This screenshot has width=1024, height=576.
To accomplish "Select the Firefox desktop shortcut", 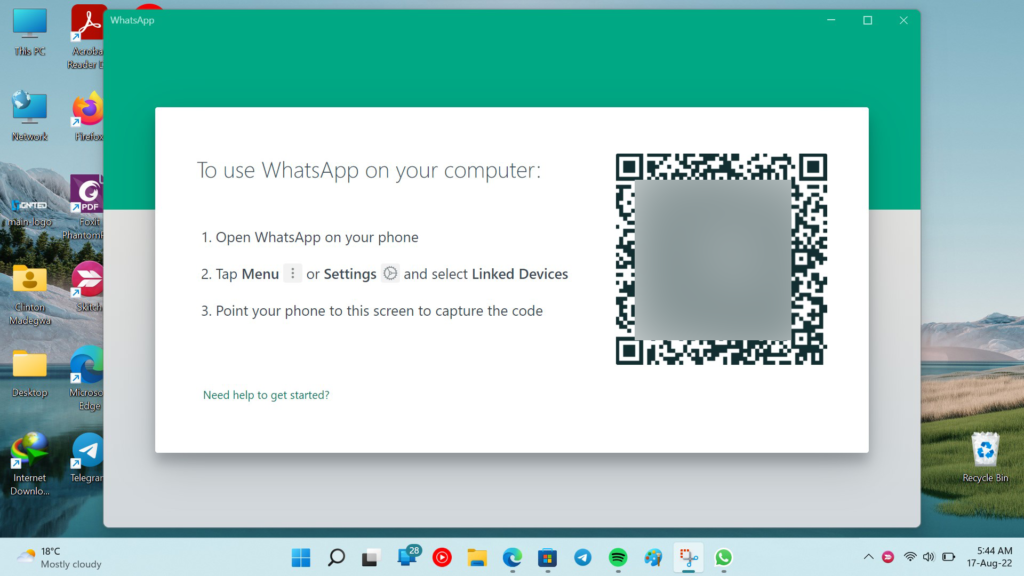I will pyautogui.click(x=88, y=116).
